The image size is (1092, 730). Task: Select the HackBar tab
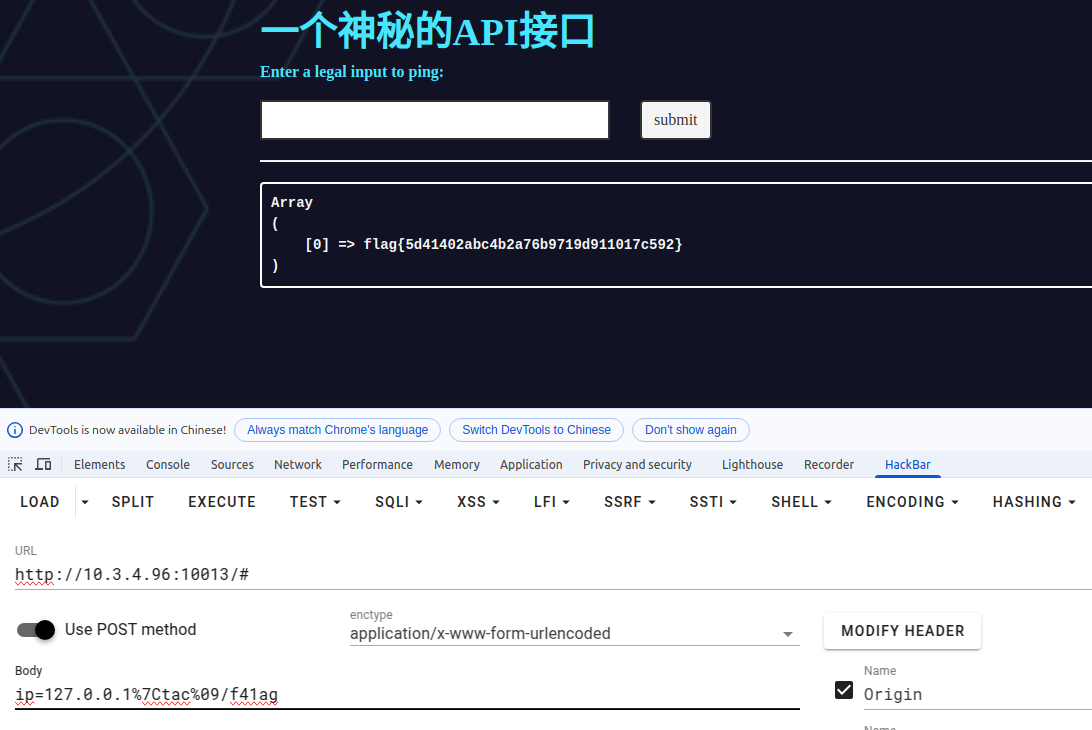click(x=908, y=465)
